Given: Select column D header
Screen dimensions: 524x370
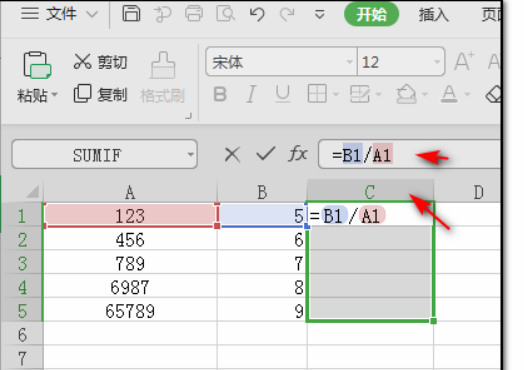Looking at the screenshot, I should 468,192.
